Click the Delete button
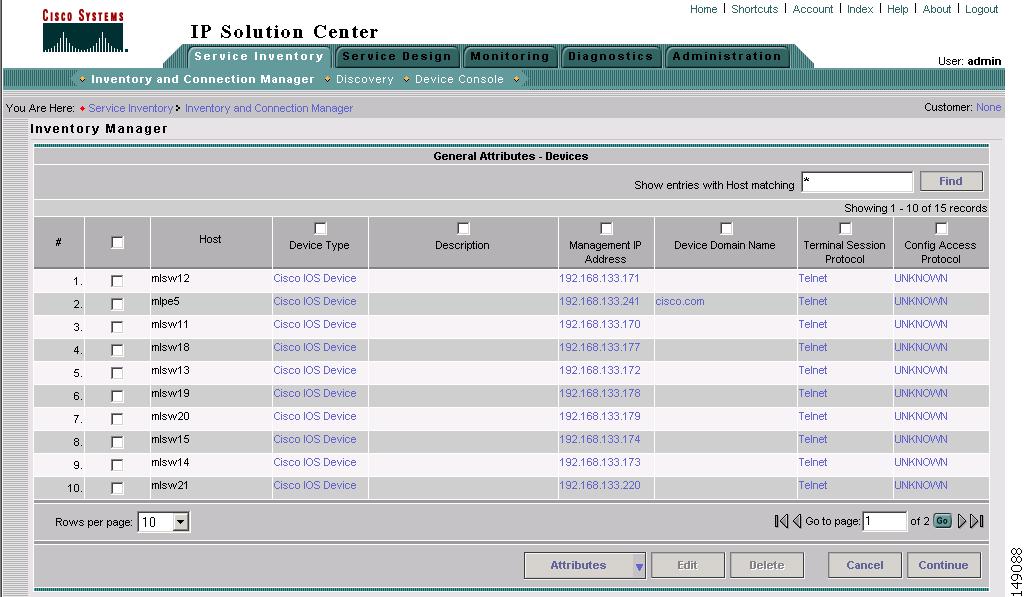This screenshot has height=597, width=1024. 767,565
